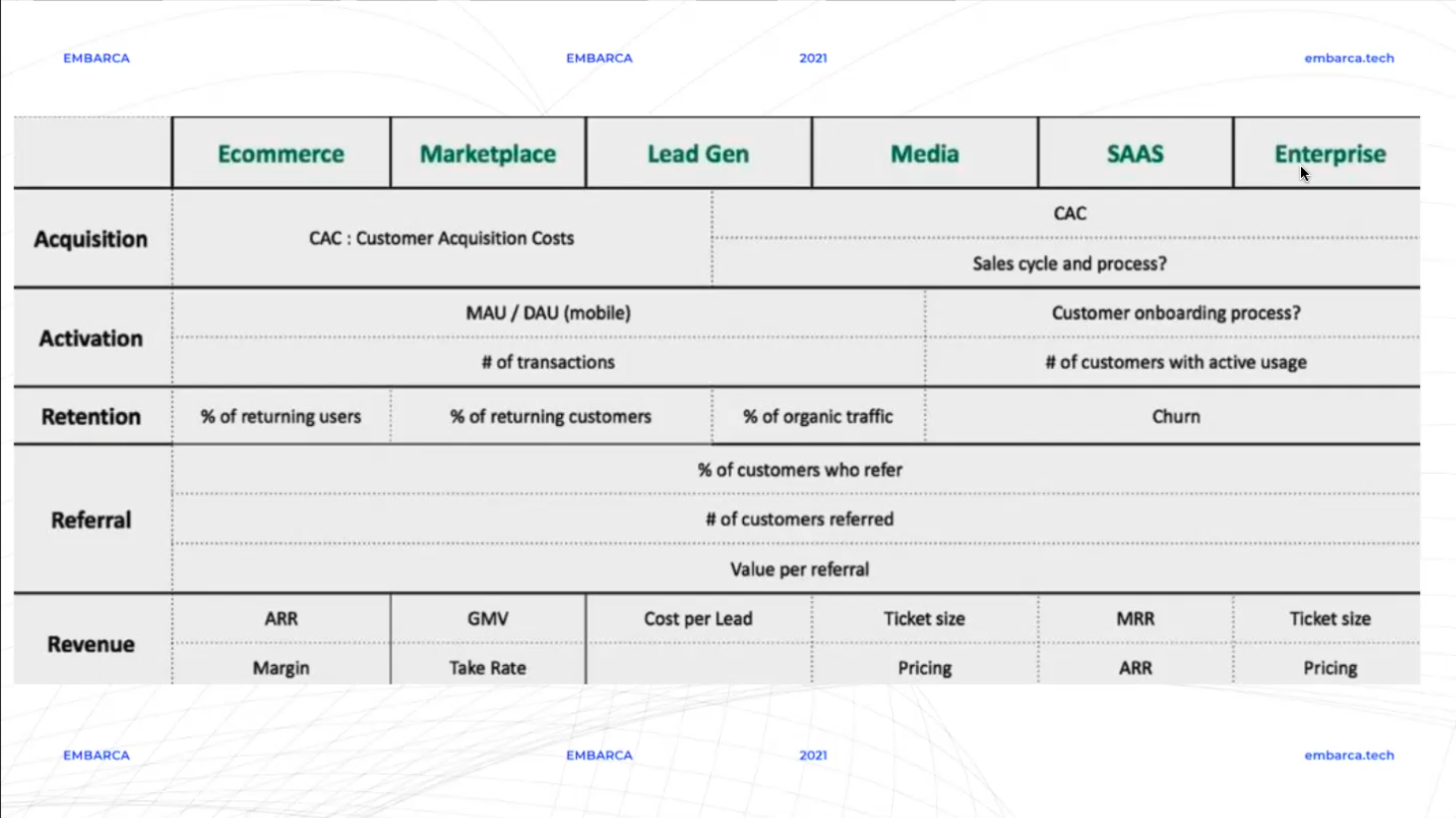This screenshot has height=818, width=1456.
Task: Select the 'Cost per Lead' cell
Action: (698, 618)
